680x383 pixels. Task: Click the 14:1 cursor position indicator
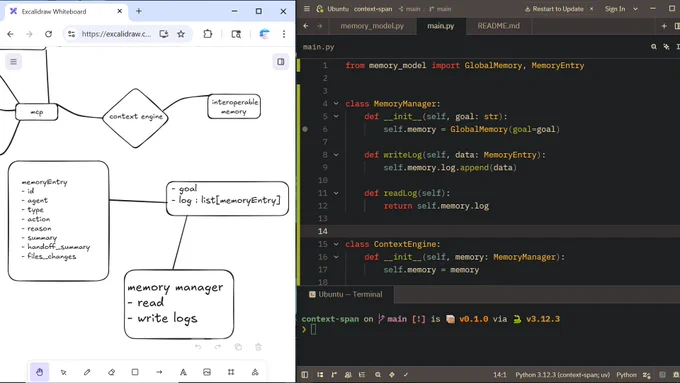[500, 375]
